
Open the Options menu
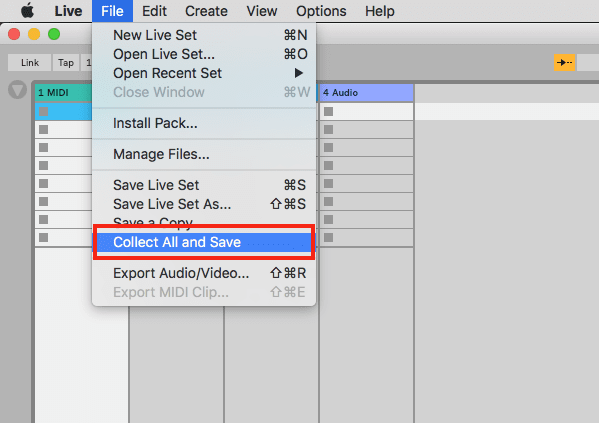pos(321,11)
